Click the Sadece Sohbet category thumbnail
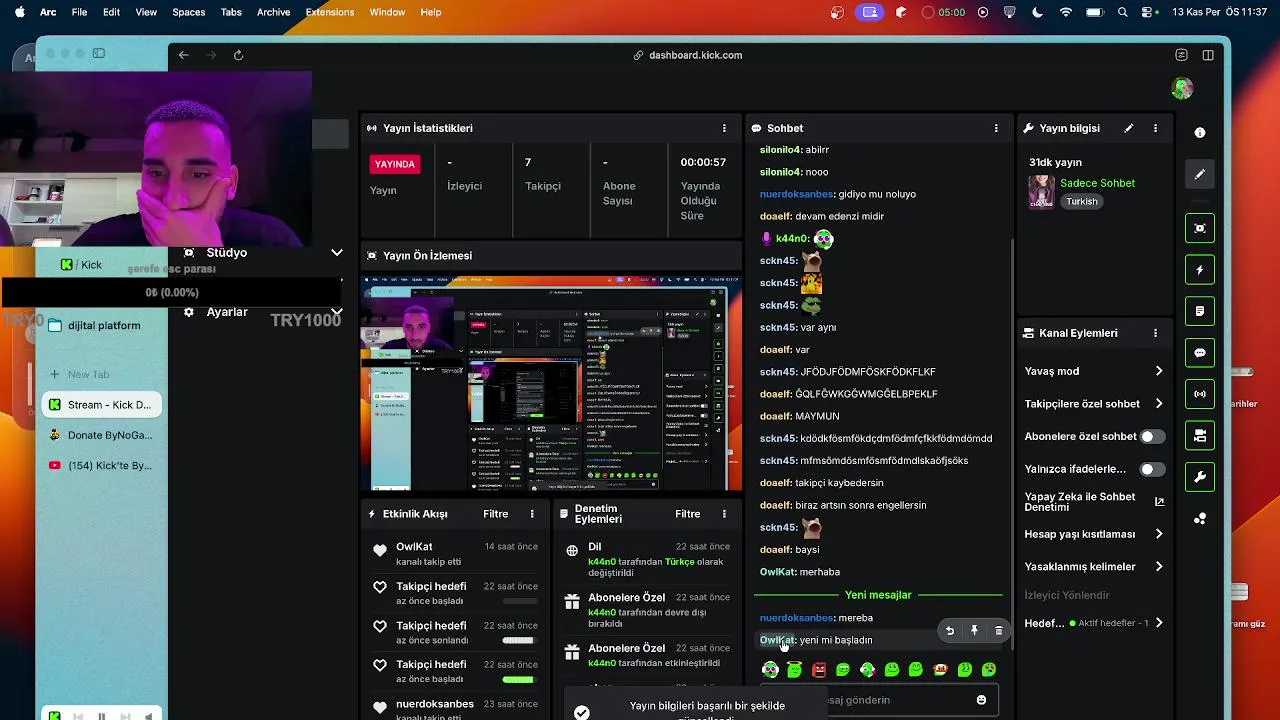 (1041, 192)
